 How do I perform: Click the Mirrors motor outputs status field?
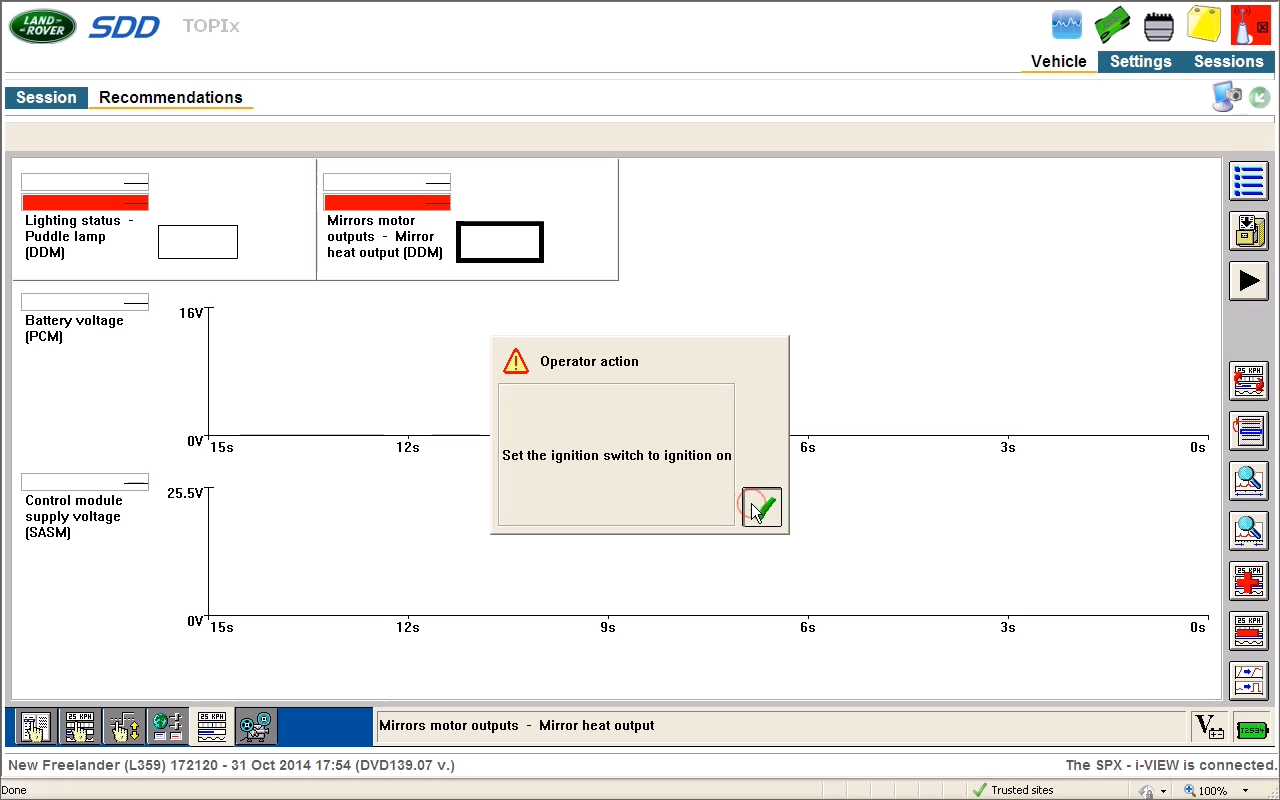point(780,726)
